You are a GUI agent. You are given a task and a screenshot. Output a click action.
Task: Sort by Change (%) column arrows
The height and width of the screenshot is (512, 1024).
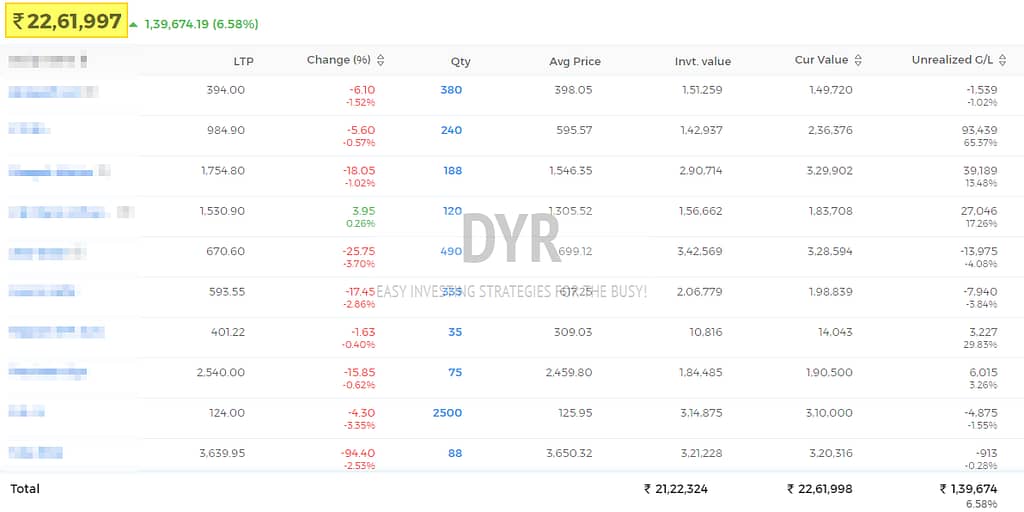[x=381, y=61]
